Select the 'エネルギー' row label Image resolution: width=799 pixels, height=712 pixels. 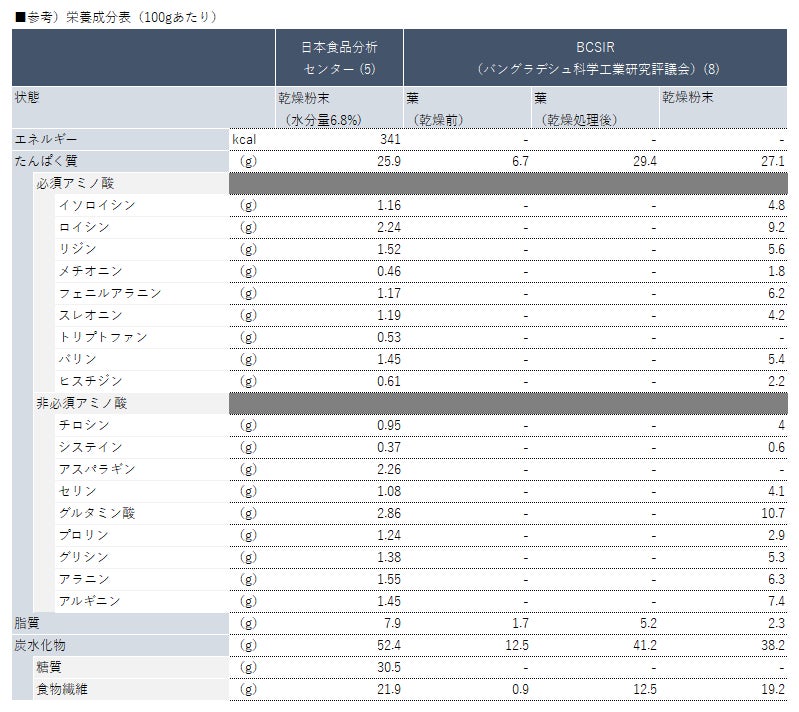pos(46,139)
